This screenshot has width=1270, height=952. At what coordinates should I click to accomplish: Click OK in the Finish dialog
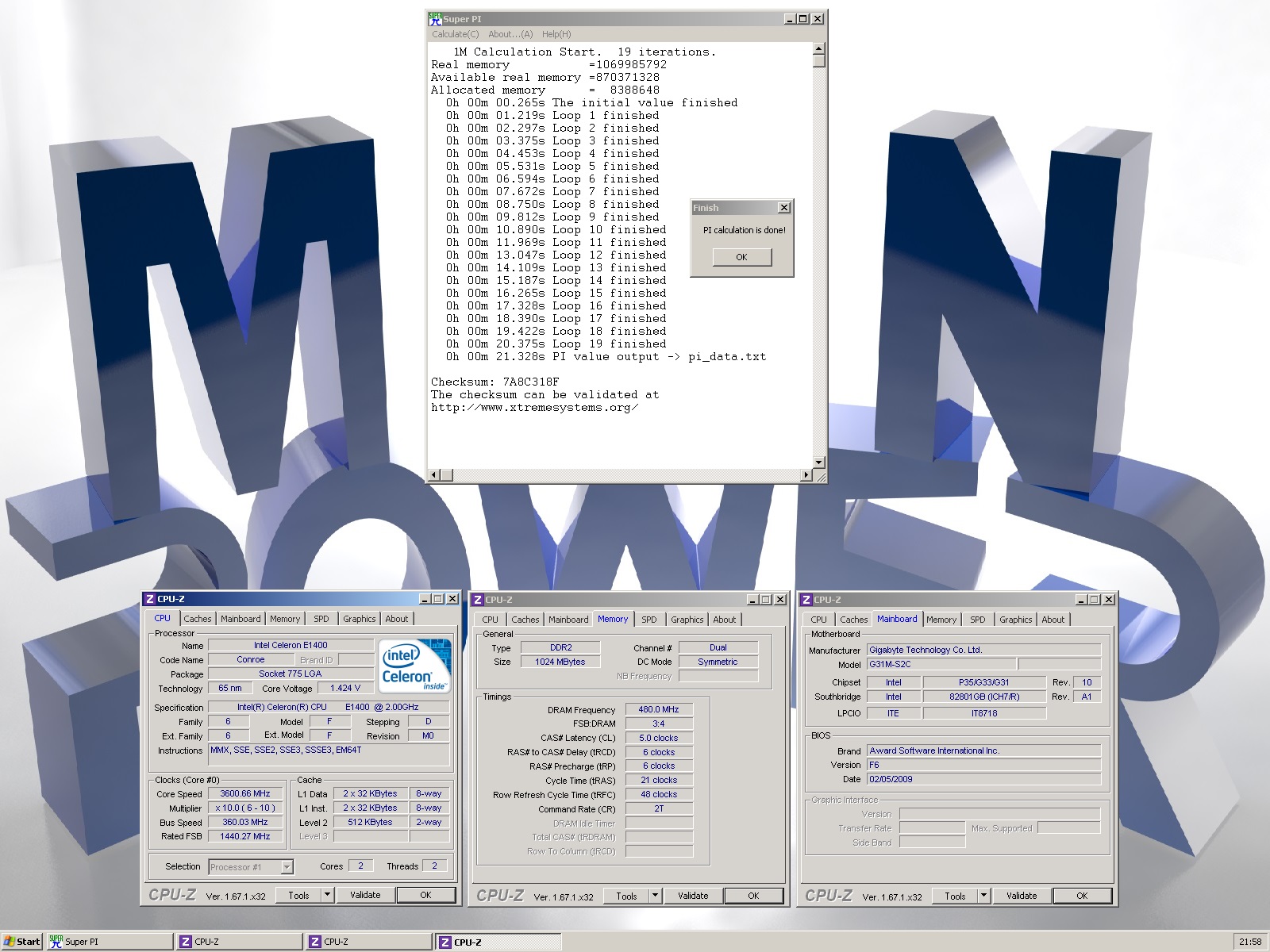(x=741, y=257)
